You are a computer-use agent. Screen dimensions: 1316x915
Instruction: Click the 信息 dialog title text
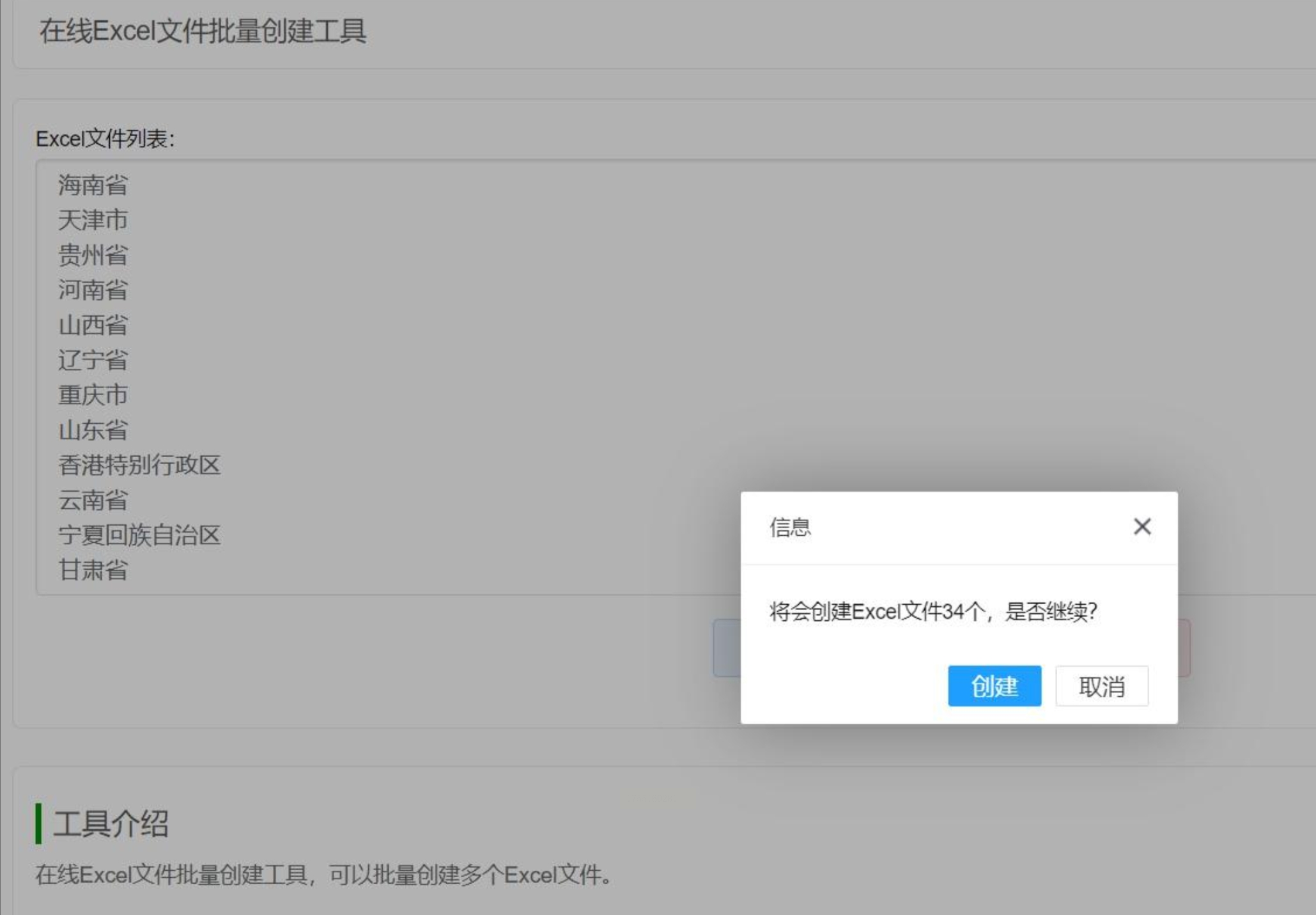[790, 528]
